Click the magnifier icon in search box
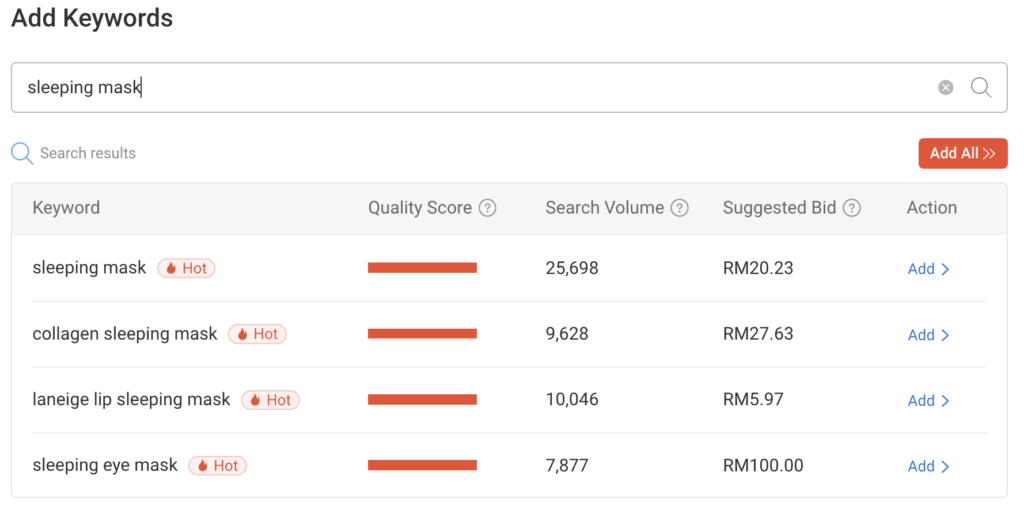 tap(981, 88)
